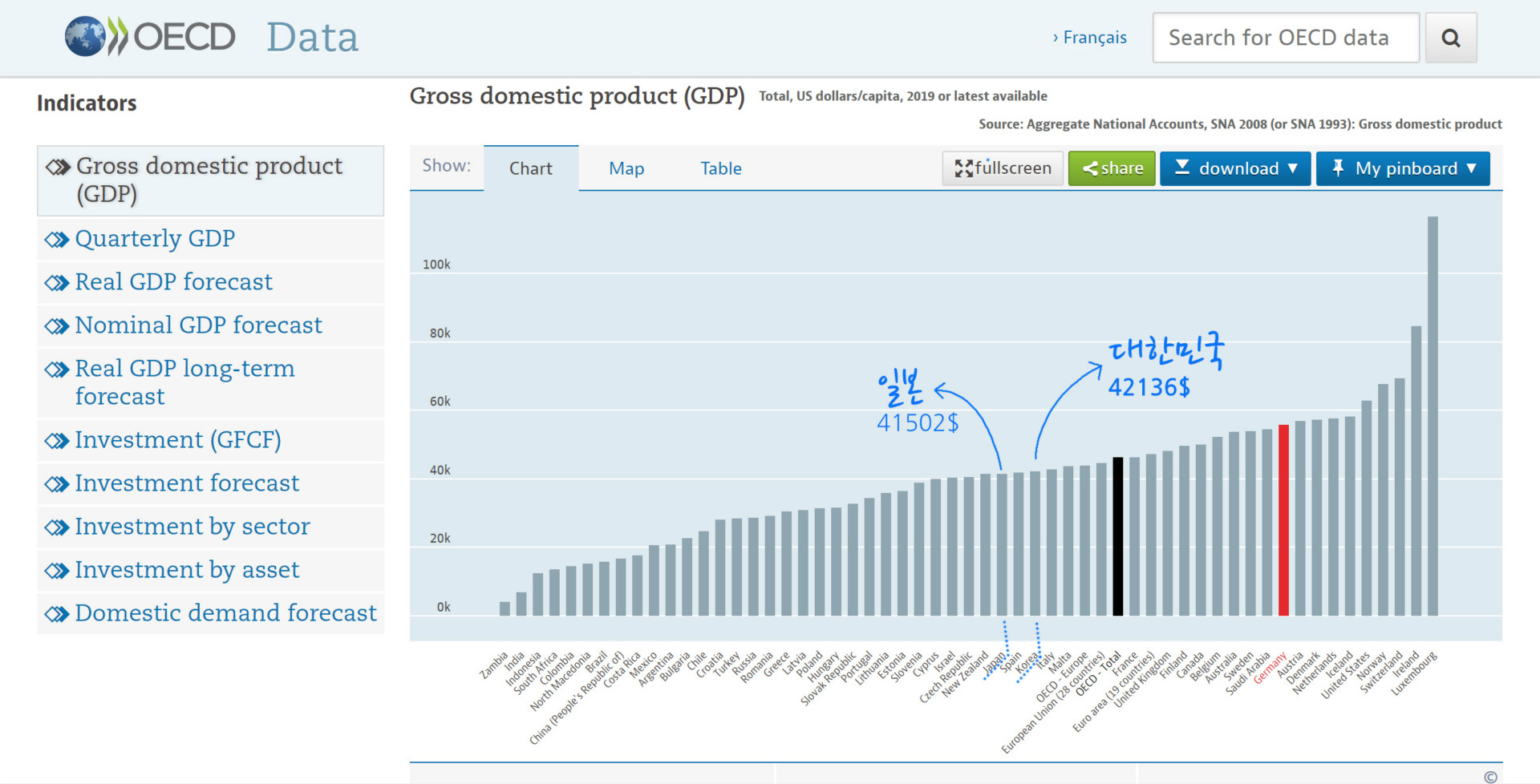Screen dimensions: 1540x784
Task: Click the diamond icon beside Quarterly GDP
Action: (x=57, y=240)
